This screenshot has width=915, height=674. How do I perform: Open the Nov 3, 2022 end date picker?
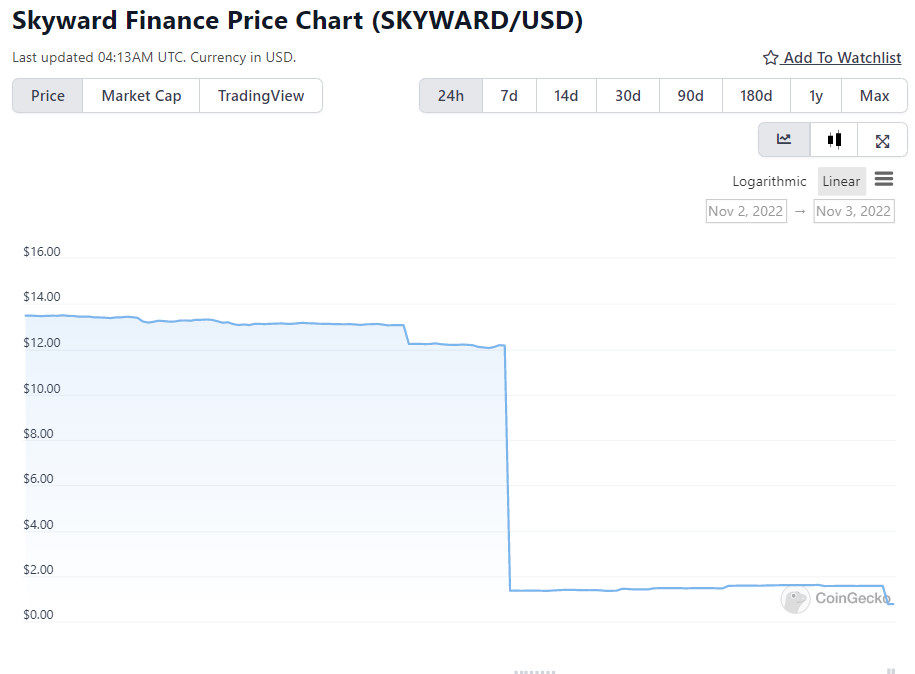pyautogui.click(x=854, y=211)
